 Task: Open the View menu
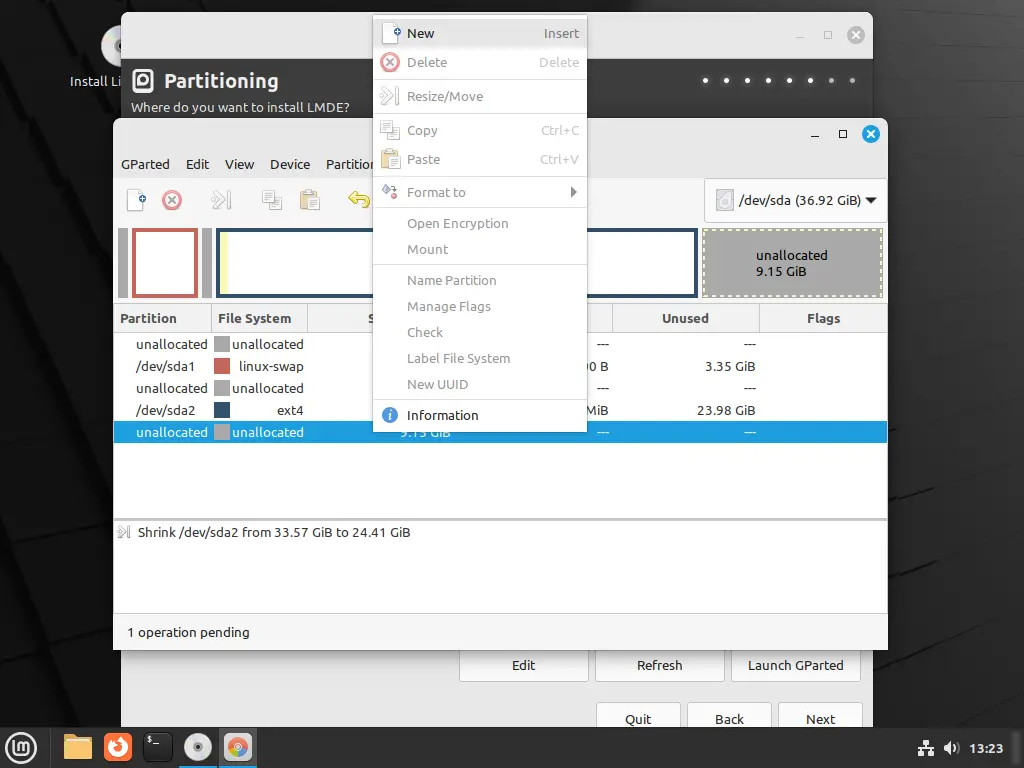(x=239, y=165)
